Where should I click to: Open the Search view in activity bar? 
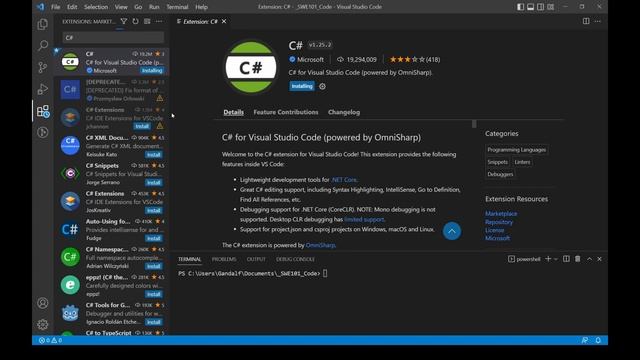[x=42, y=45]
